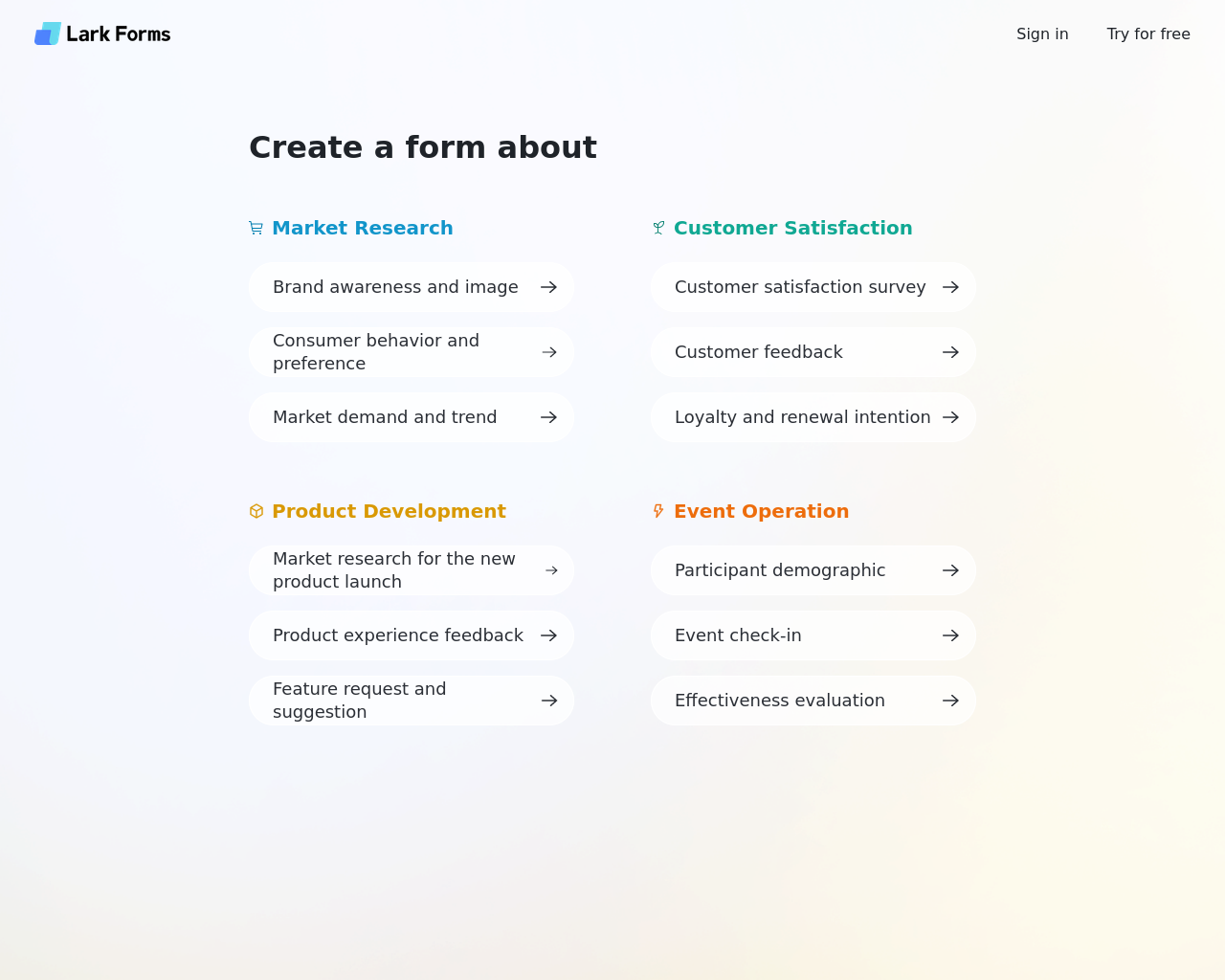Click the shopping cart icon beside Market Research
This screenshot has height=980, width=1225.
(256, 228)
